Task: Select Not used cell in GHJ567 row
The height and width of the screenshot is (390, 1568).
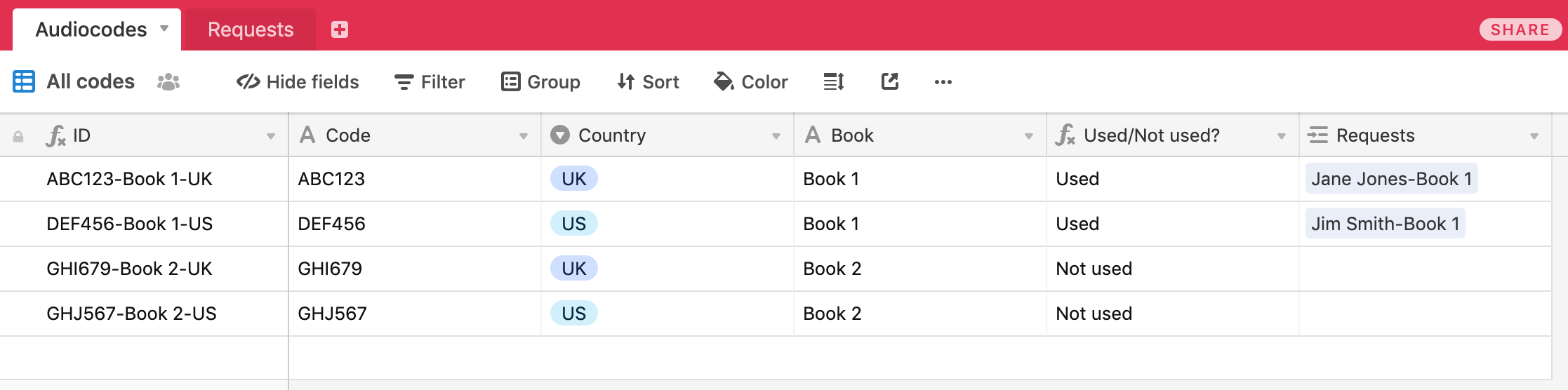Action: [x=1173, y=314]
